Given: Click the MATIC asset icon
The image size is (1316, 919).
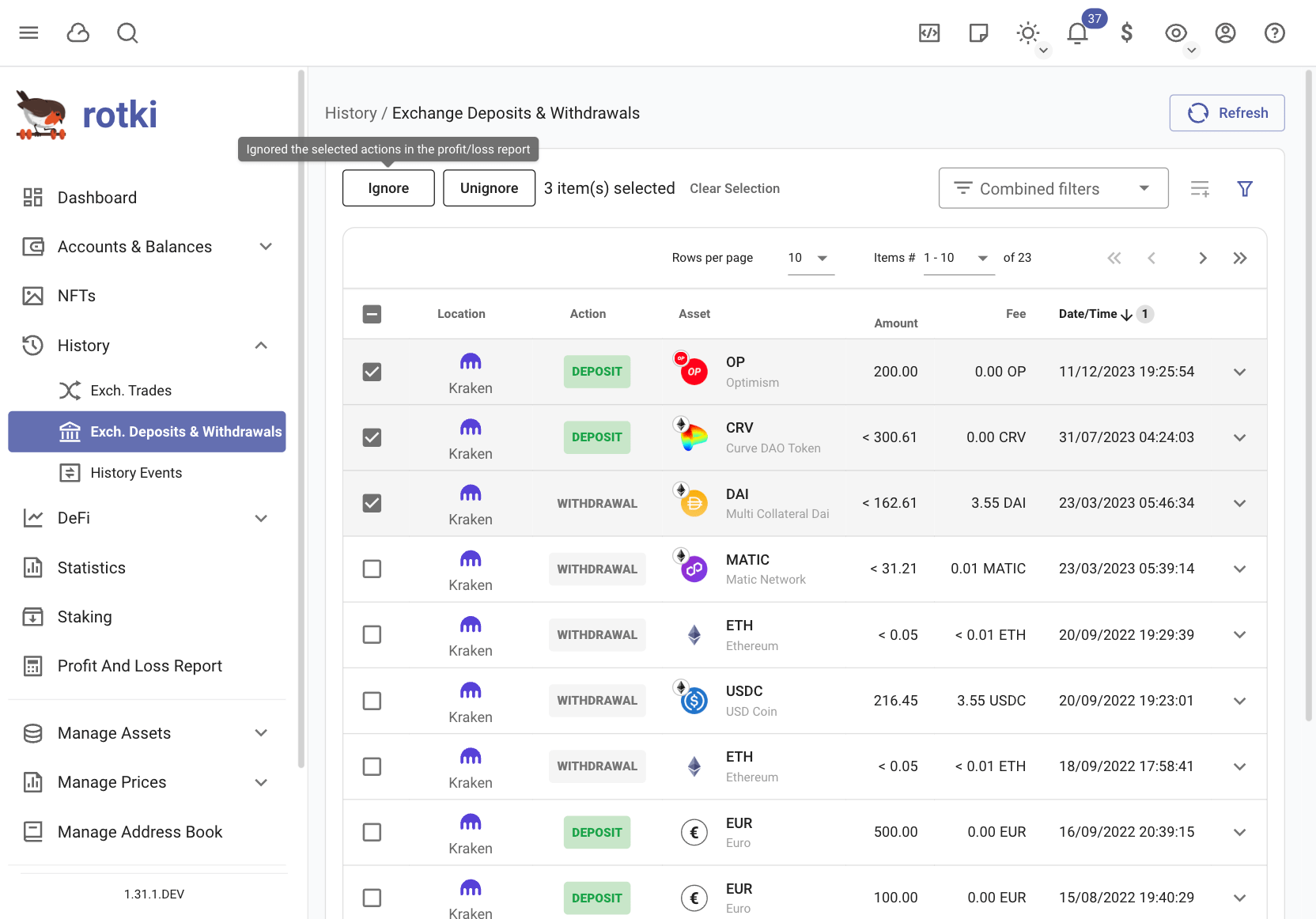Looking at the screenshot, I should tap(693, 568).
